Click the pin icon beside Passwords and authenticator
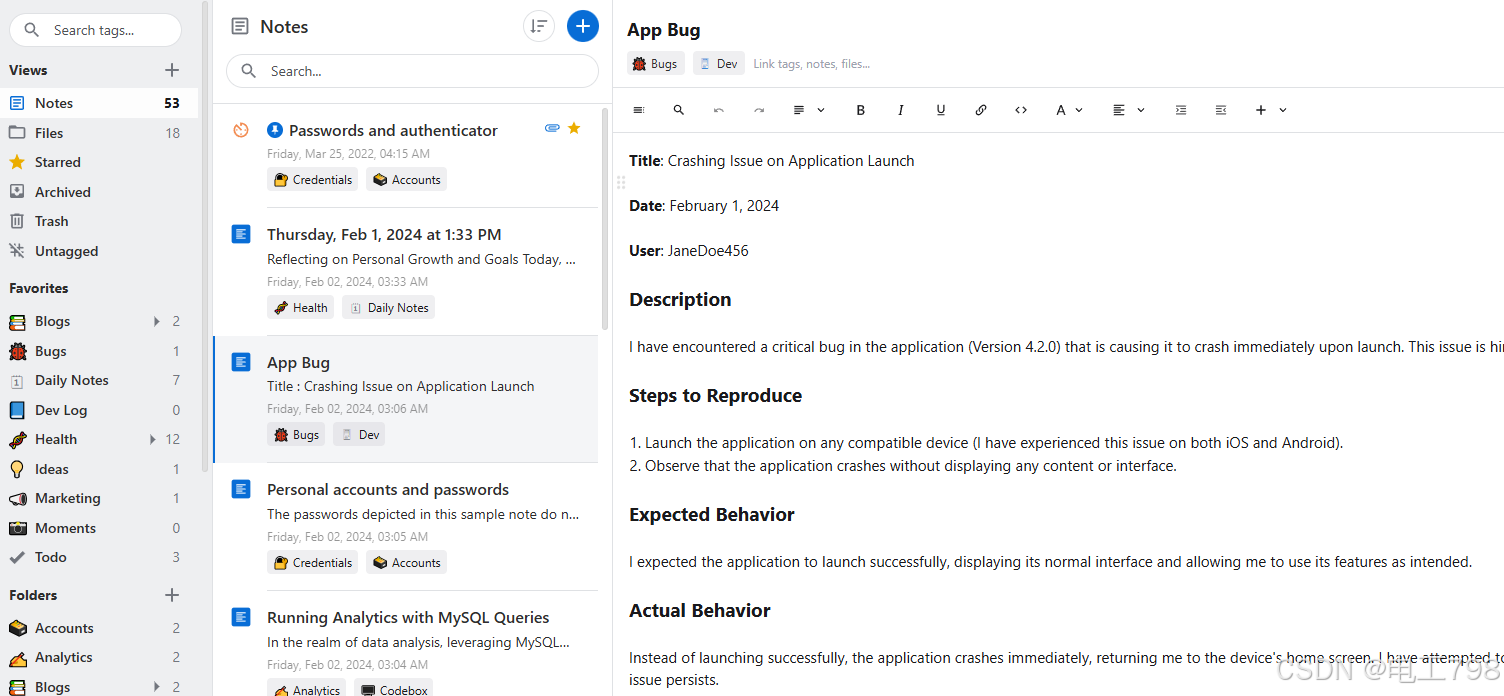The height and width of the screenshot is (696, 1504). [x=275, y=130]
